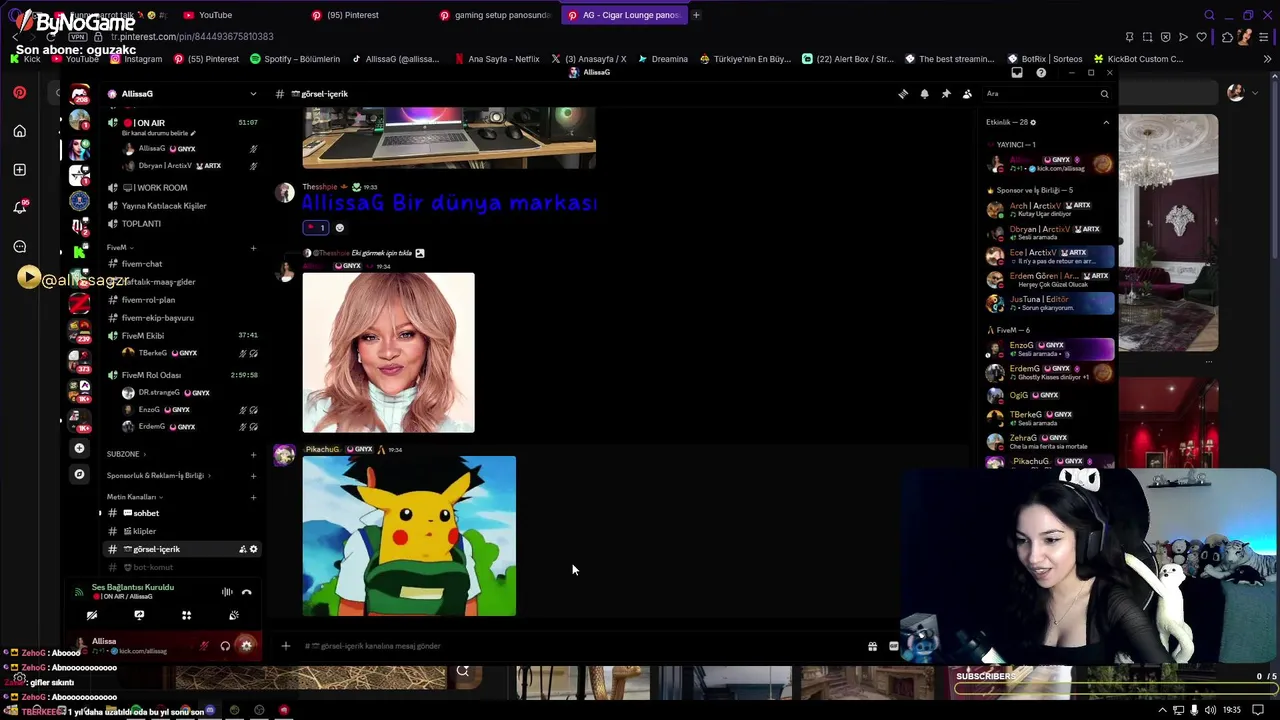Toggle camera in Discord voice panel
The width and height of the screenshot is (1280, 720).
click(x=92, y=616)
